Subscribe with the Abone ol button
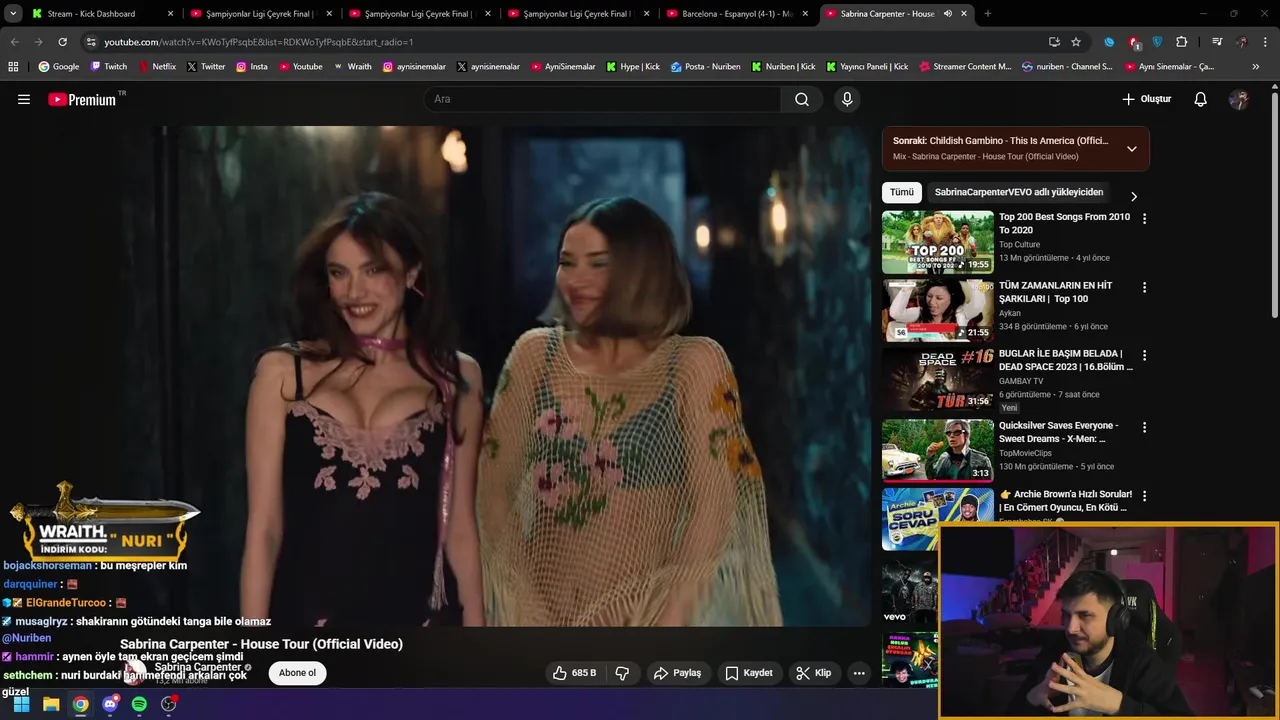 click(x=297, y=673)
